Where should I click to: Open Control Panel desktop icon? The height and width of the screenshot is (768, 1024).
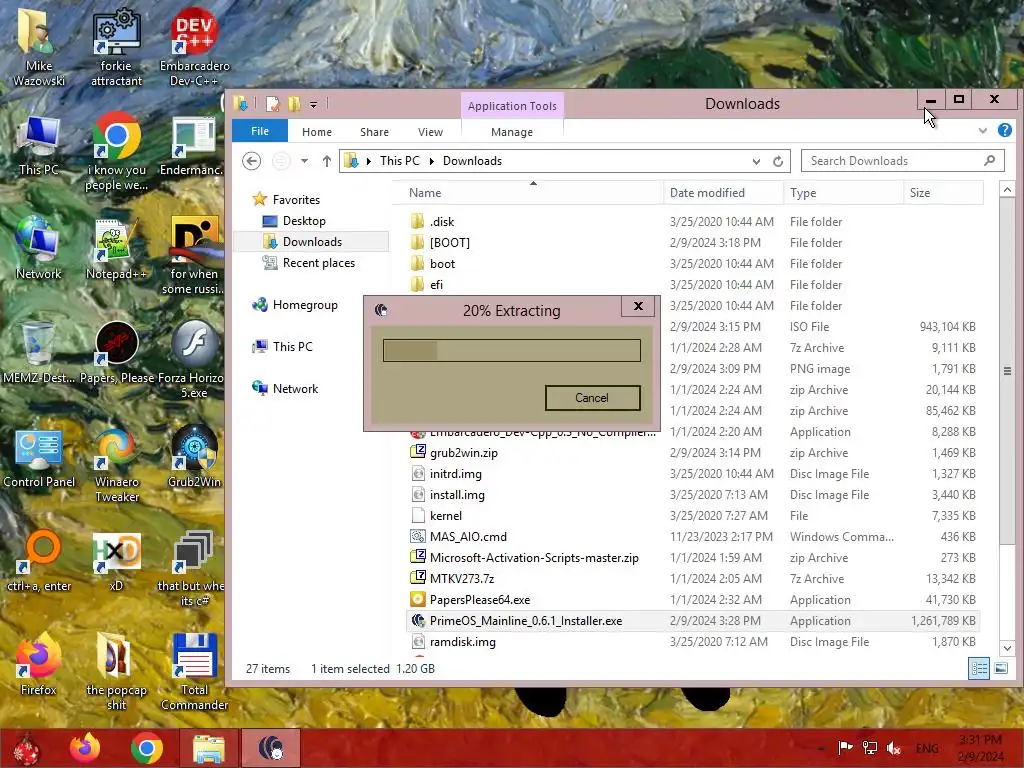39,458
